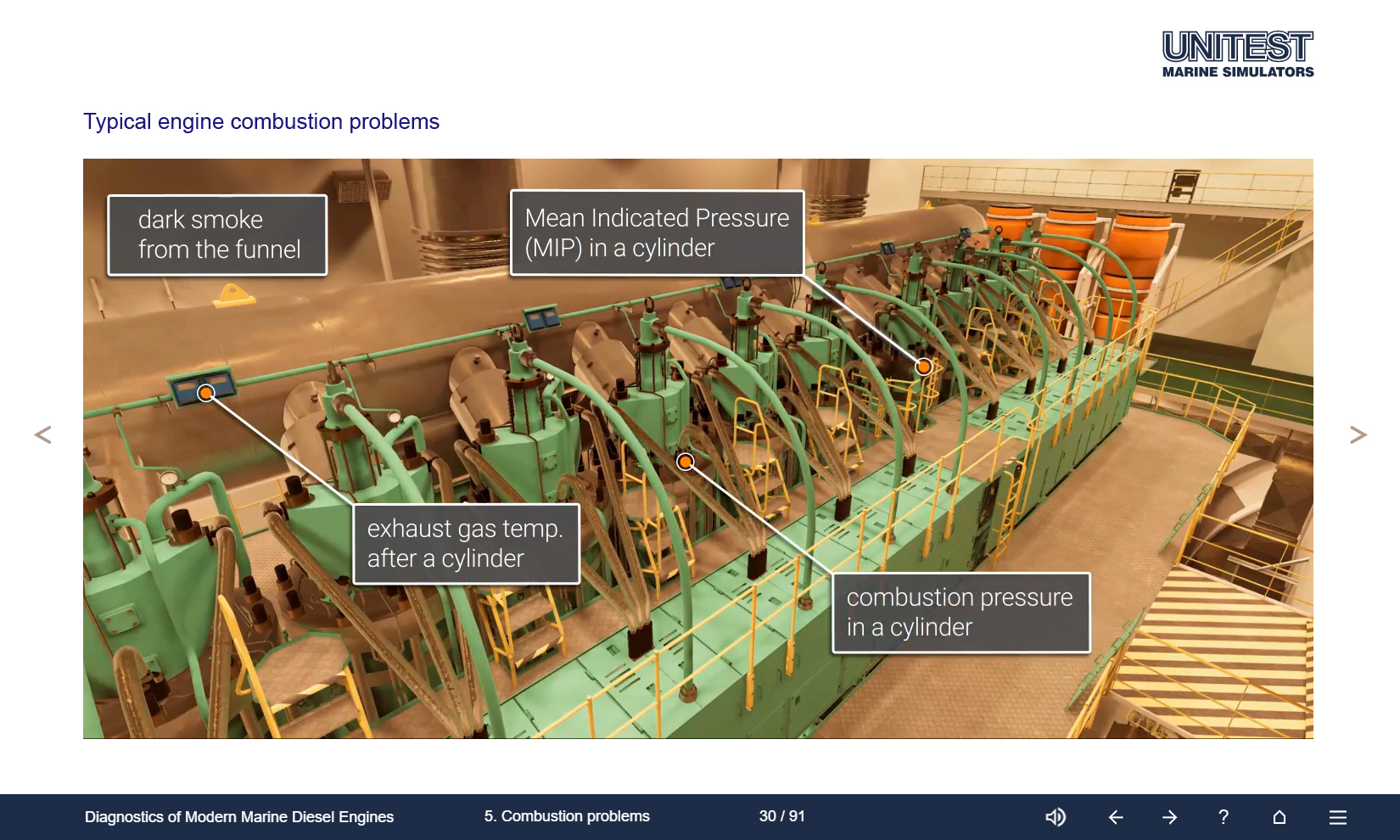Return to home with the house icon
The height and width of the screenshot is (840, 1400).
tap(1280, 817)
